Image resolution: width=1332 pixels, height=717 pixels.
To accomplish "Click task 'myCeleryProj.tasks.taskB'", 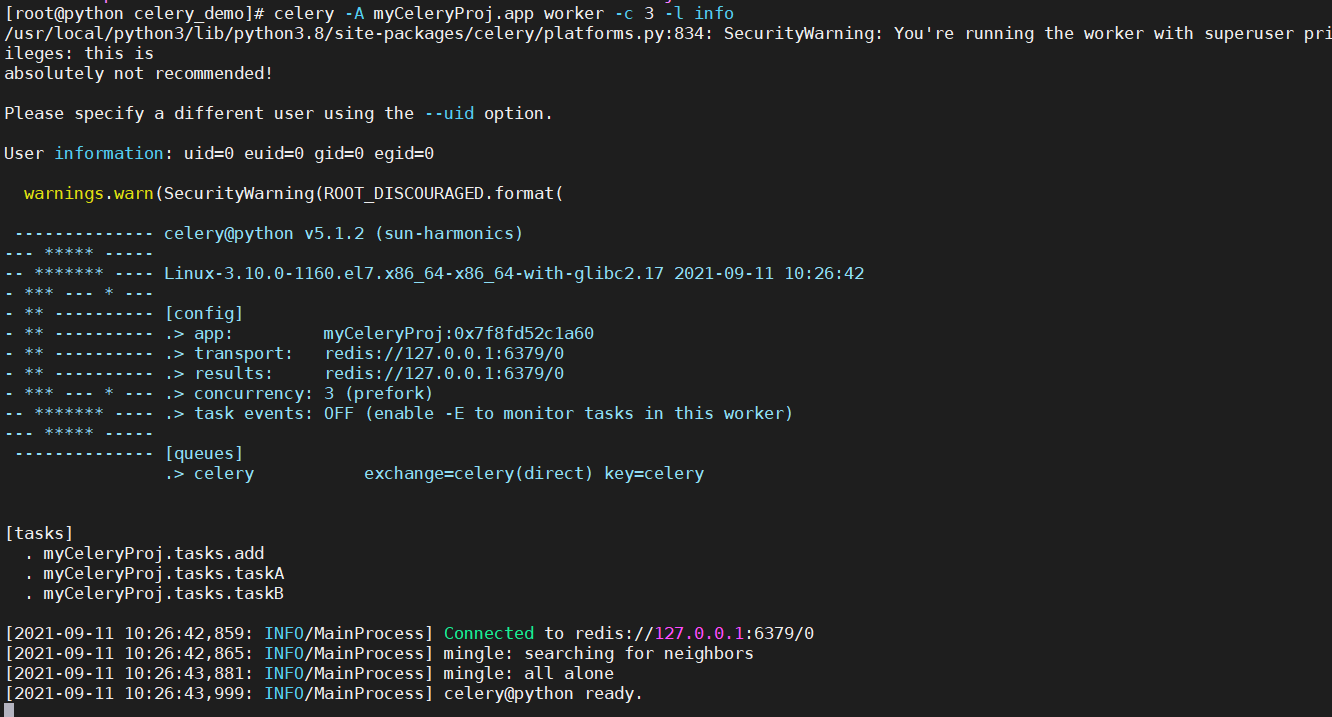I will coord(164,594).
